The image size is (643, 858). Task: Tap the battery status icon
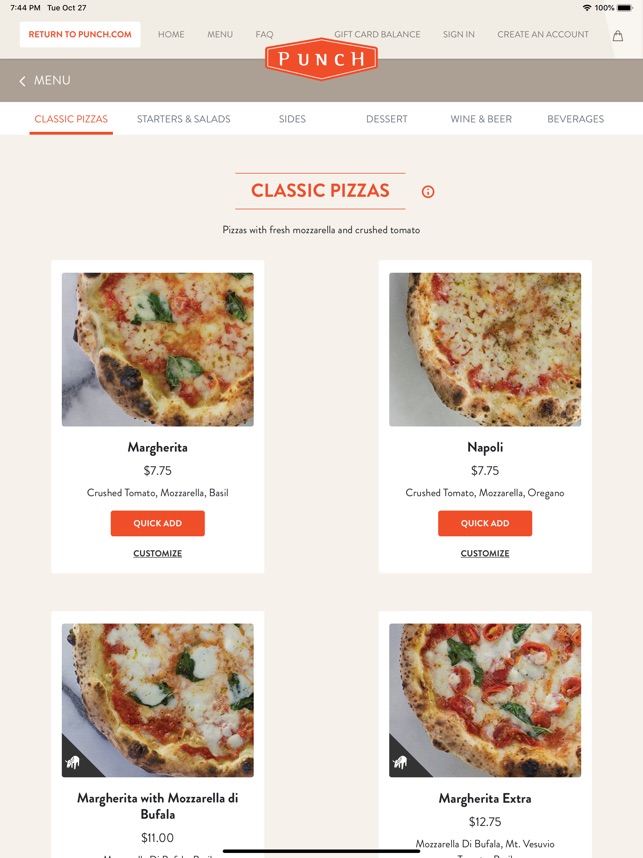point(625,8)
